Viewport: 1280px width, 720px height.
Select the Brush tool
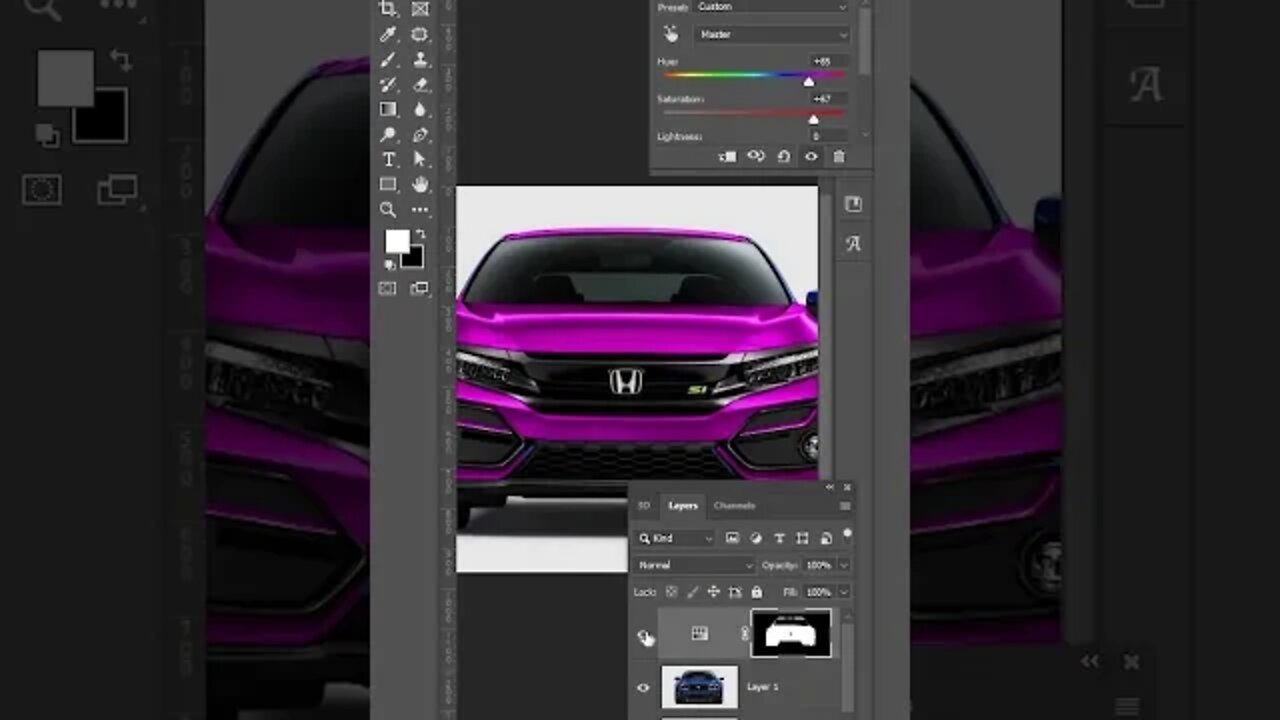pyautogui.click(x=388, y=60)
